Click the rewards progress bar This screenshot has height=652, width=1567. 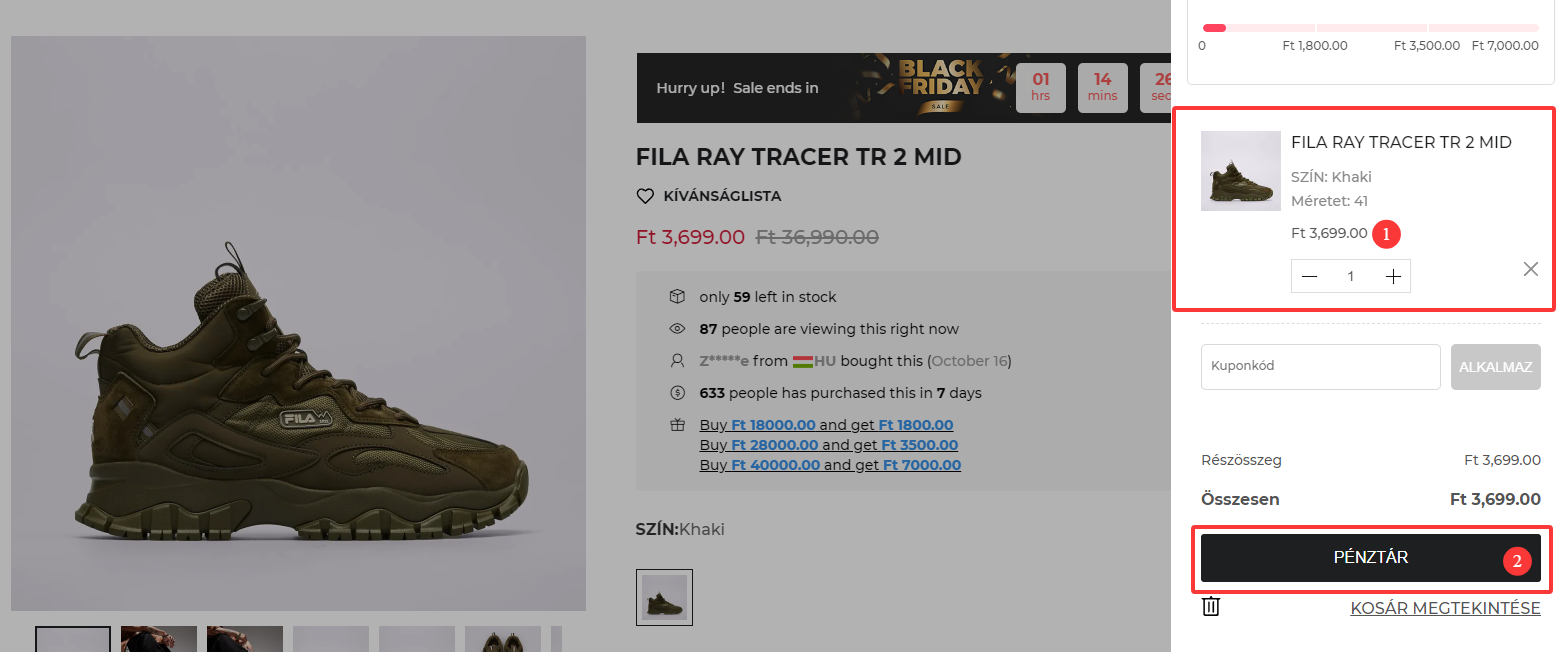[1370, 28]
